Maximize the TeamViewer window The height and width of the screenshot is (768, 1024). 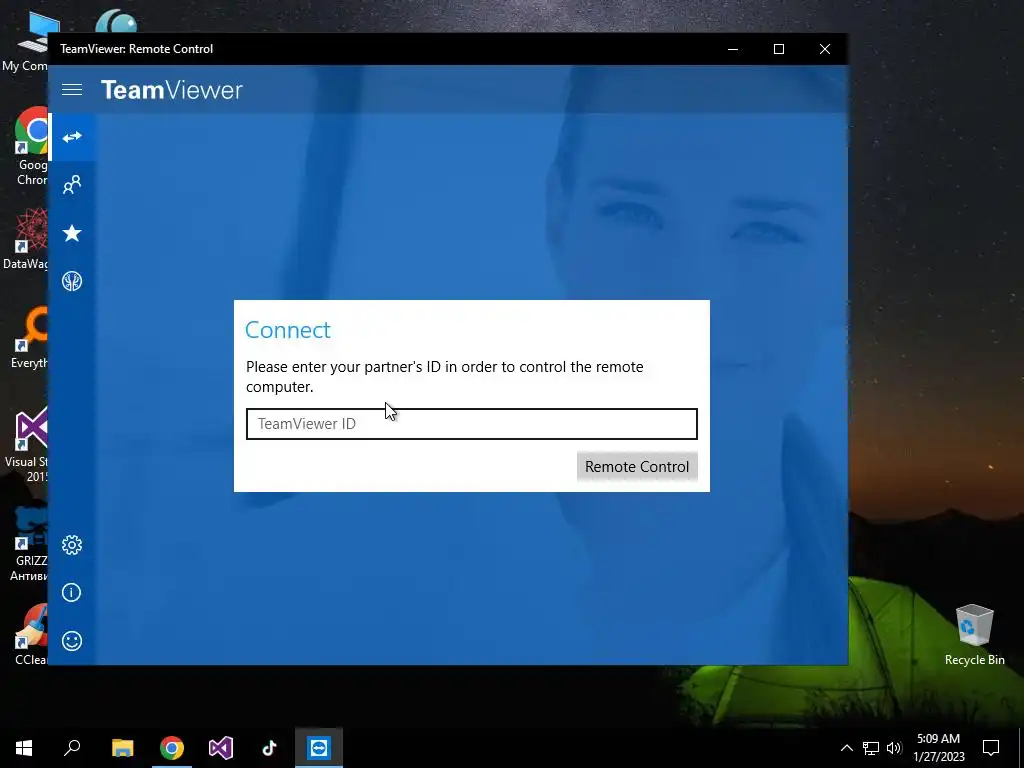click(x=778, y=49)
